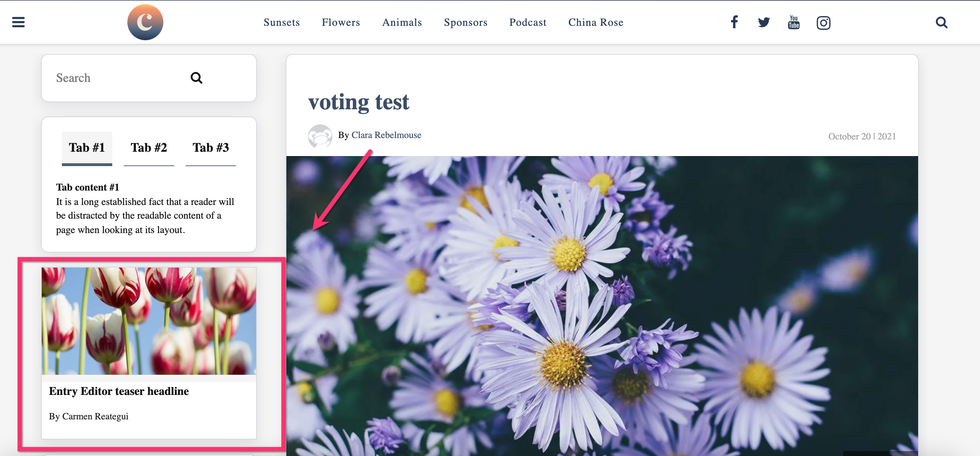Open the Instagram social icon
The height and width of the screenshot is (456, 980).
[x=823, y=22]
